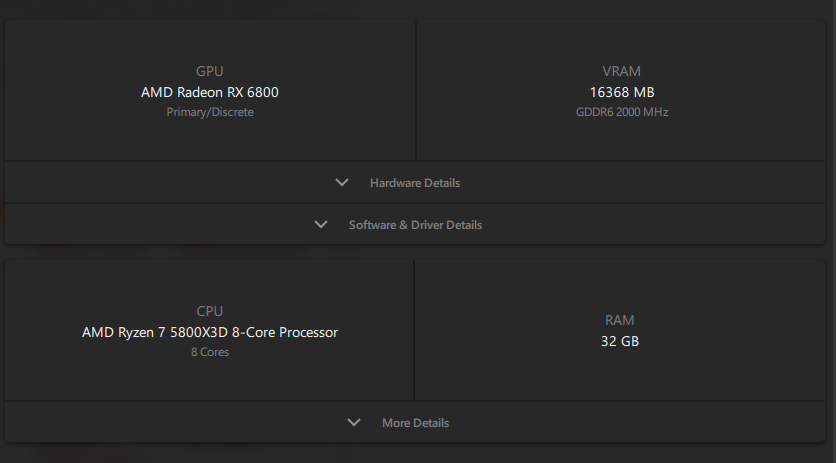Expand the More Details section under CPU
This screenshot has height=463, width=836.
click(415, 422)
